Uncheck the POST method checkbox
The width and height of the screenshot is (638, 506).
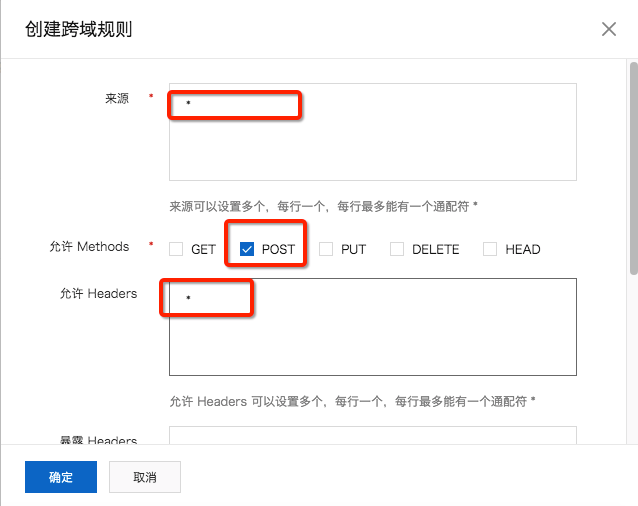(247, 249)
